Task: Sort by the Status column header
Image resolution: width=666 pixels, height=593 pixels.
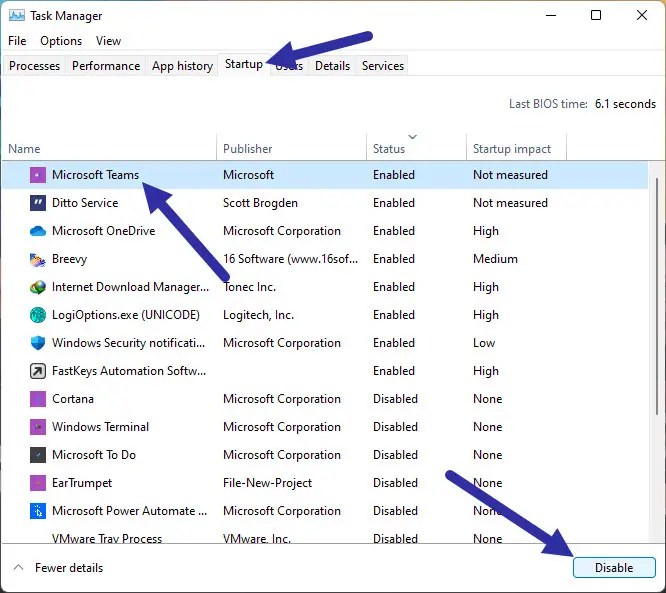Action: (x=416, y=149)
